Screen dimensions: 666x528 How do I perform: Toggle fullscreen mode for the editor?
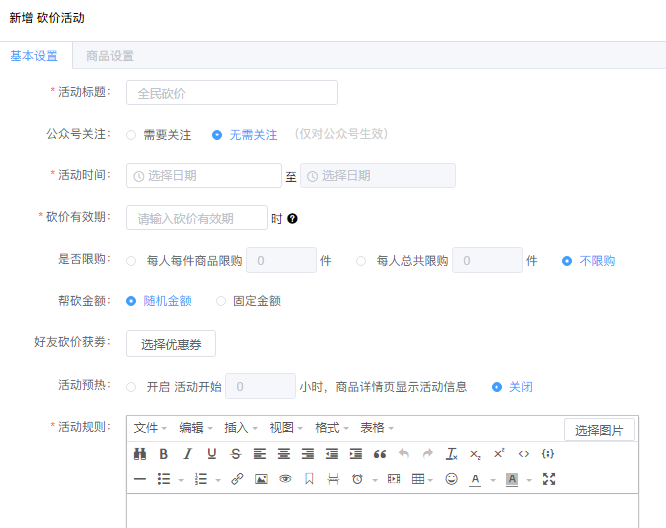(548, 479)
